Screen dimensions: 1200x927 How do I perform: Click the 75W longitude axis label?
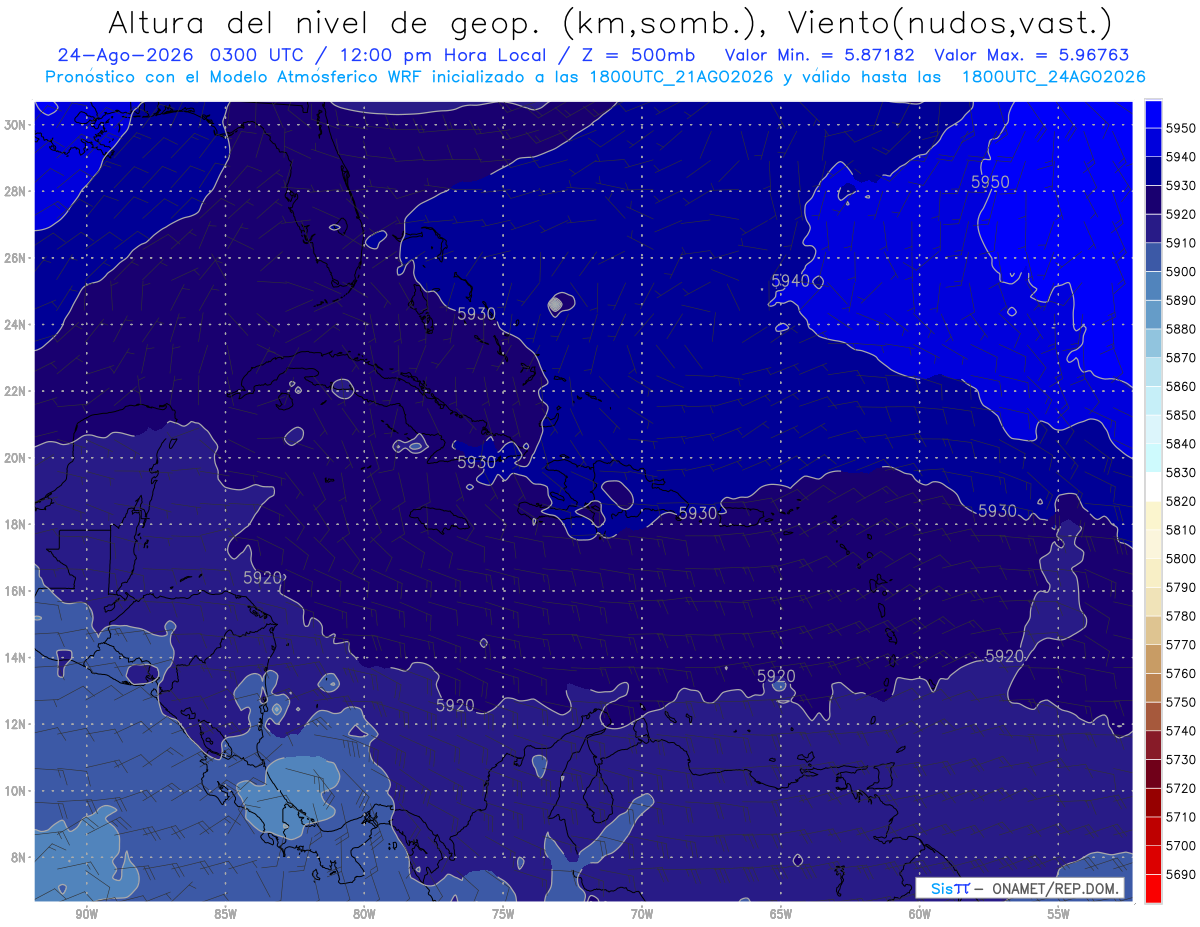coord(503,914)
